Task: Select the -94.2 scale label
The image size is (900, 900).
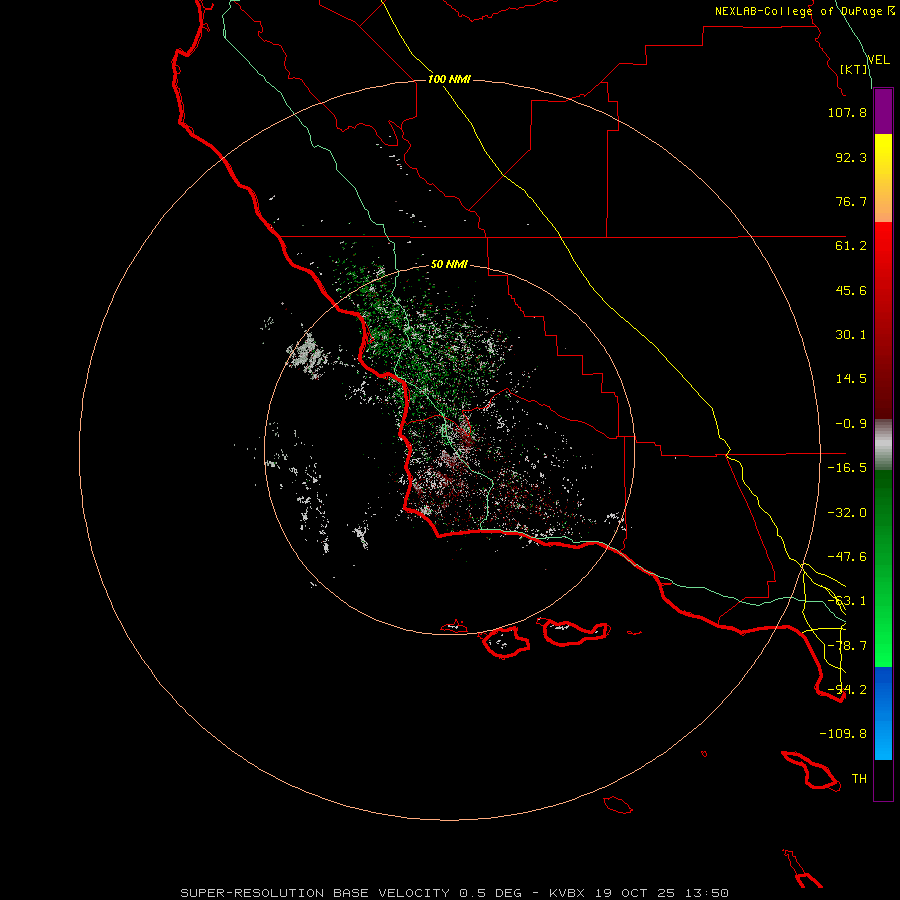Action: tap(847, 690)
